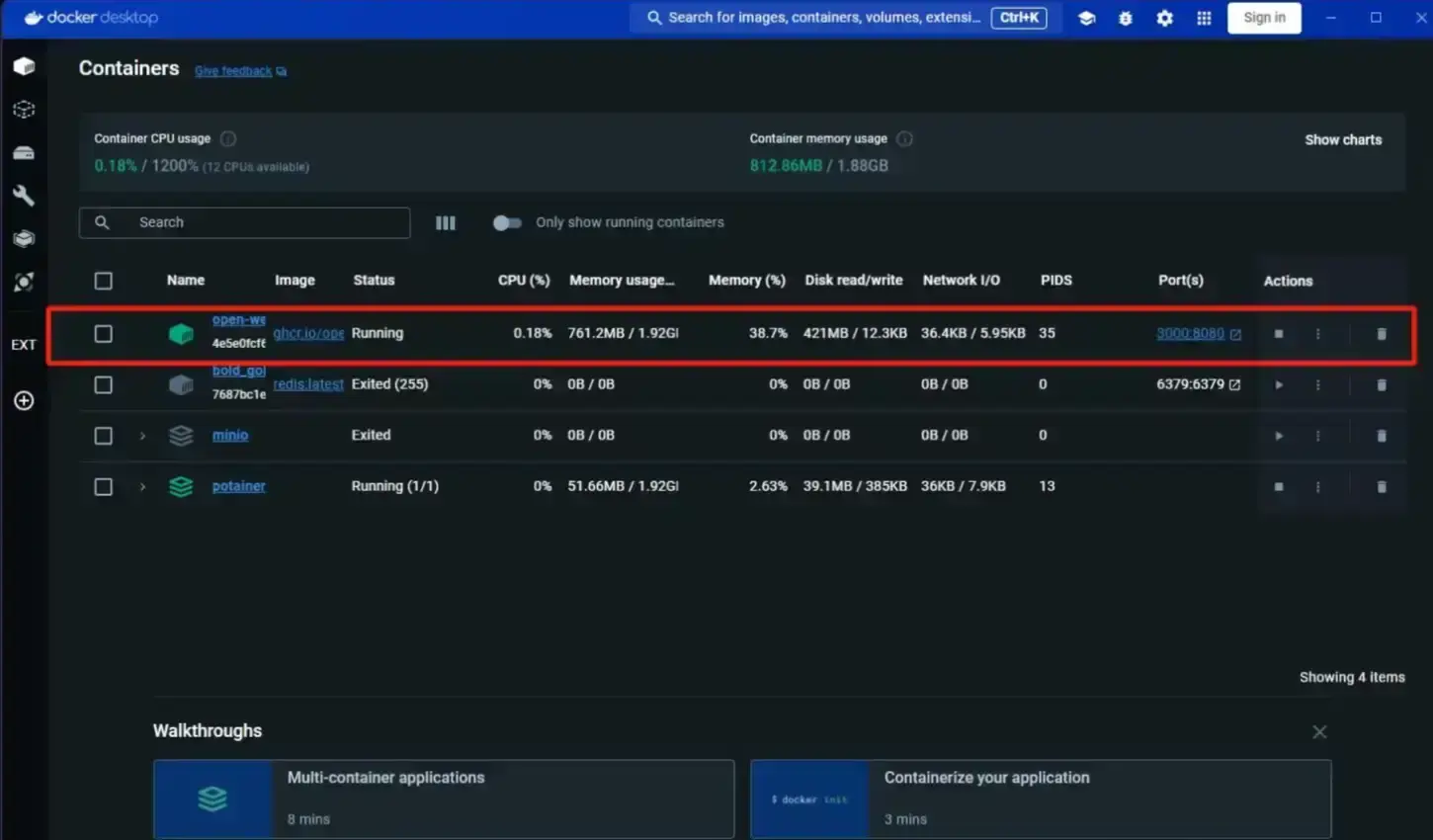The width and height of the screenshot is (1433, 840).
Task: Start the bold_gol redis container
Action: (1279, 384)
